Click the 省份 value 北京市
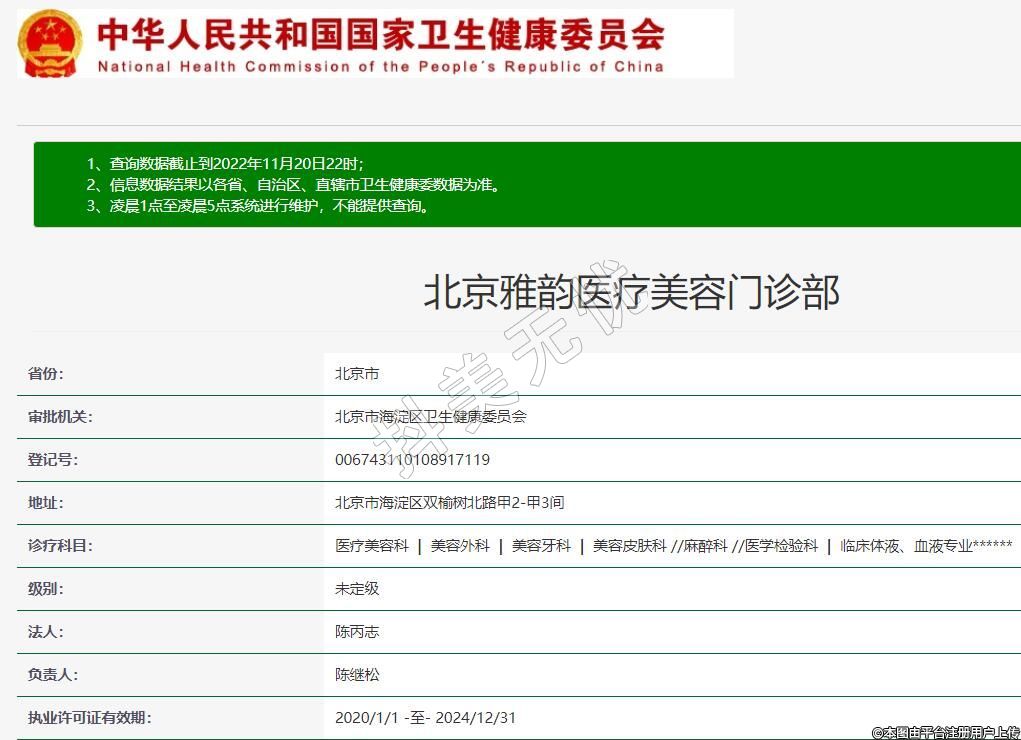The image size is (1021, 740). click(x=357, y=374)
